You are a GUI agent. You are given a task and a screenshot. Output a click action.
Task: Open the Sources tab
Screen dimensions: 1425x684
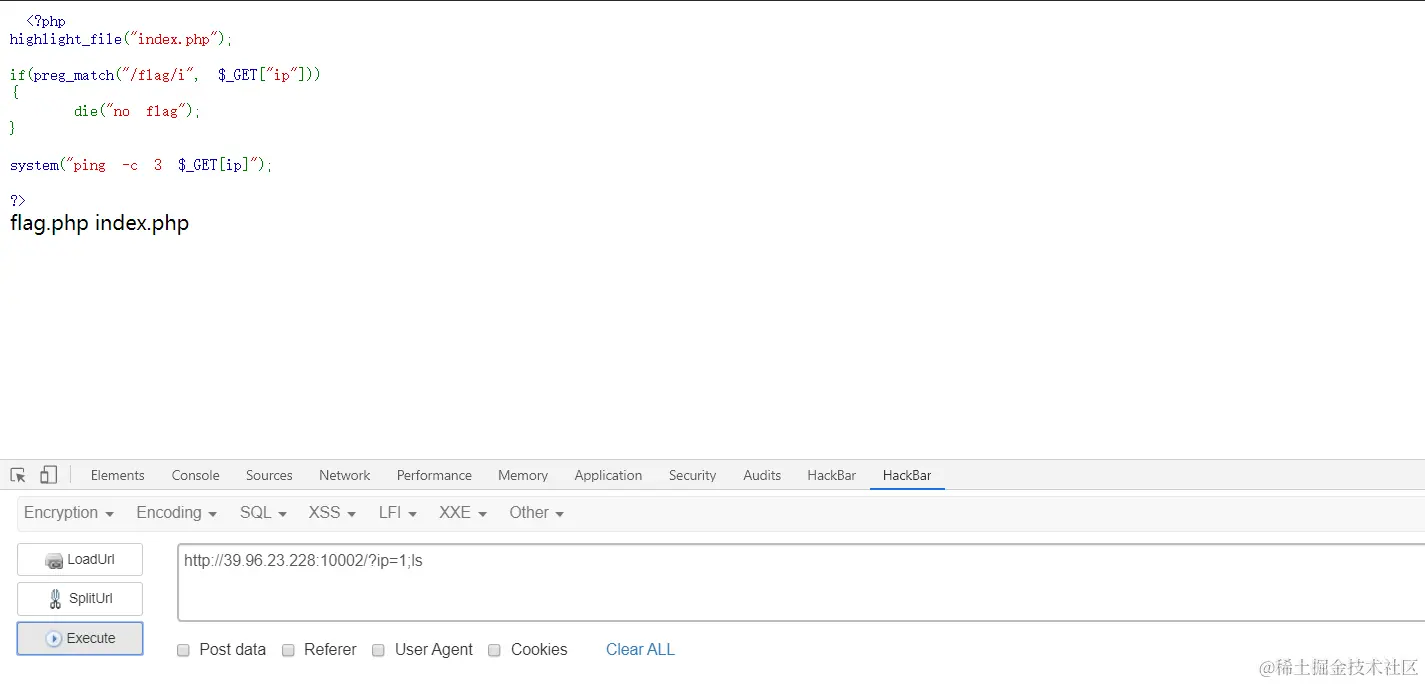269,475
